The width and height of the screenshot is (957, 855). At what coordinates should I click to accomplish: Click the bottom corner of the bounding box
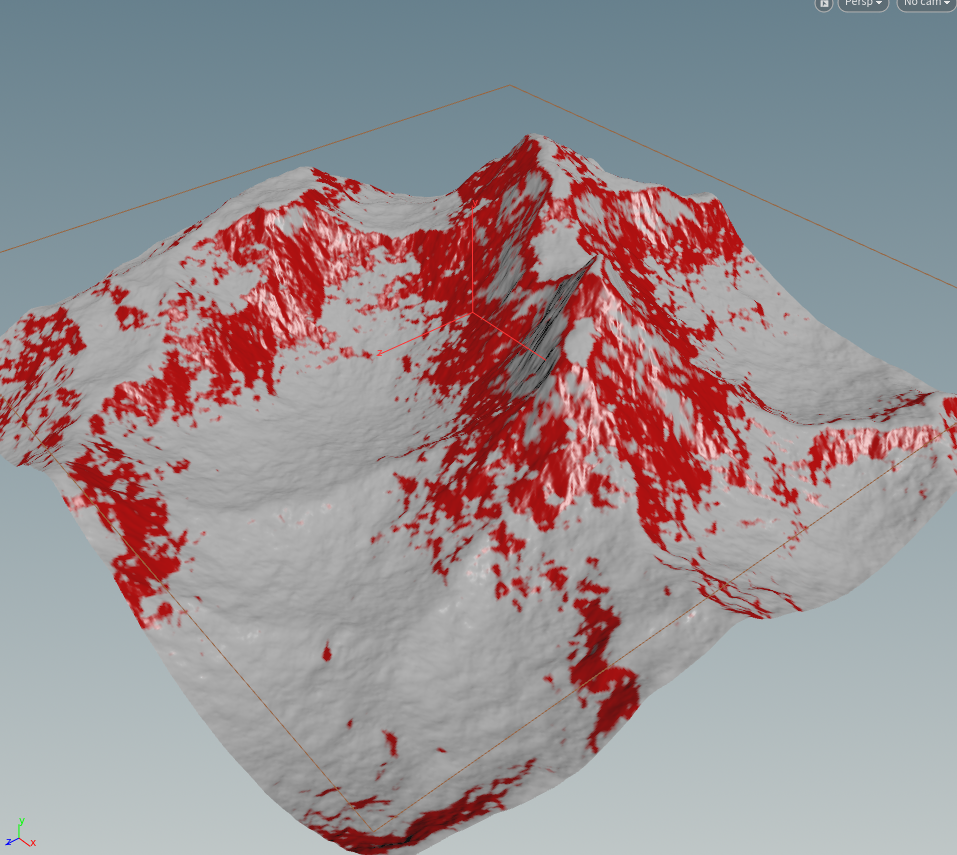pos(374,832)
